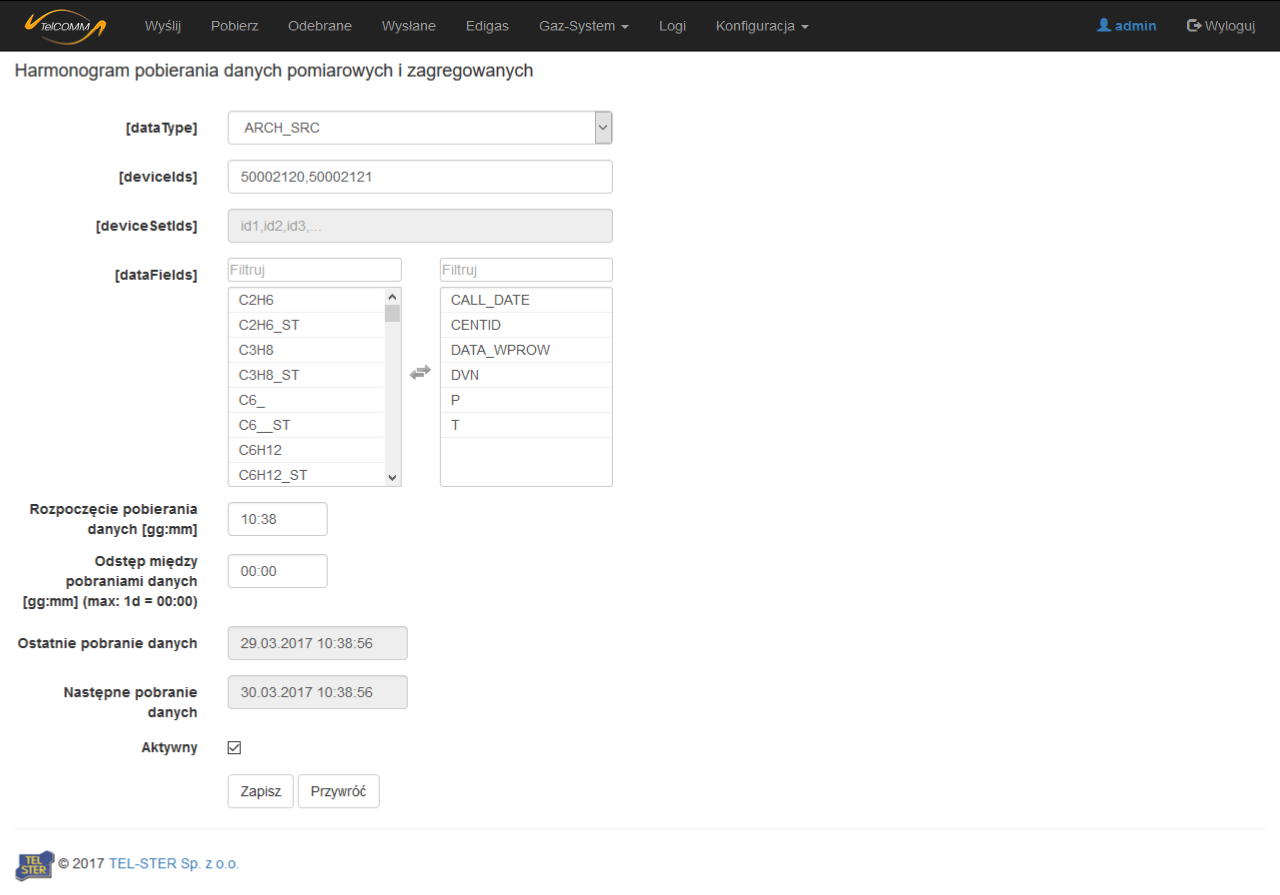The height and width of the screenshot is (895, 1280).
Task: Select DVN in the chosen fields list
Action: pyautogui.click(x=526, y=375)
